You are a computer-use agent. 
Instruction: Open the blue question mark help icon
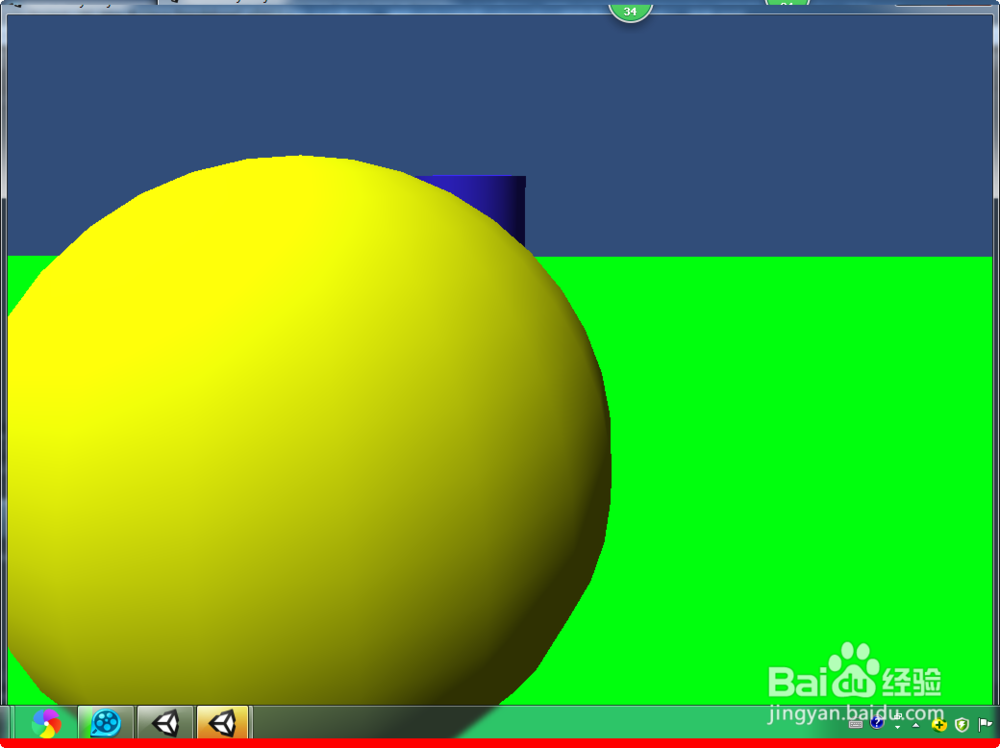click(x=877, y=722)
